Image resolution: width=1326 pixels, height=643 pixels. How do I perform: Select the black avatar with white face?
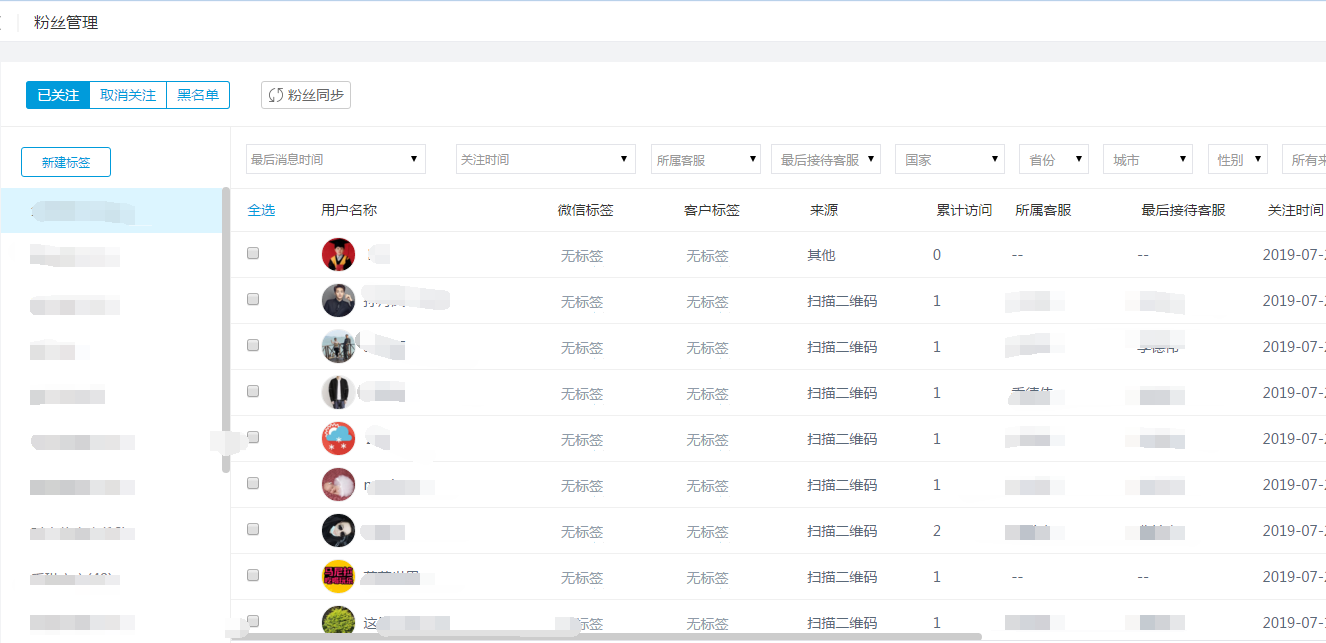[x=338, y=531]
